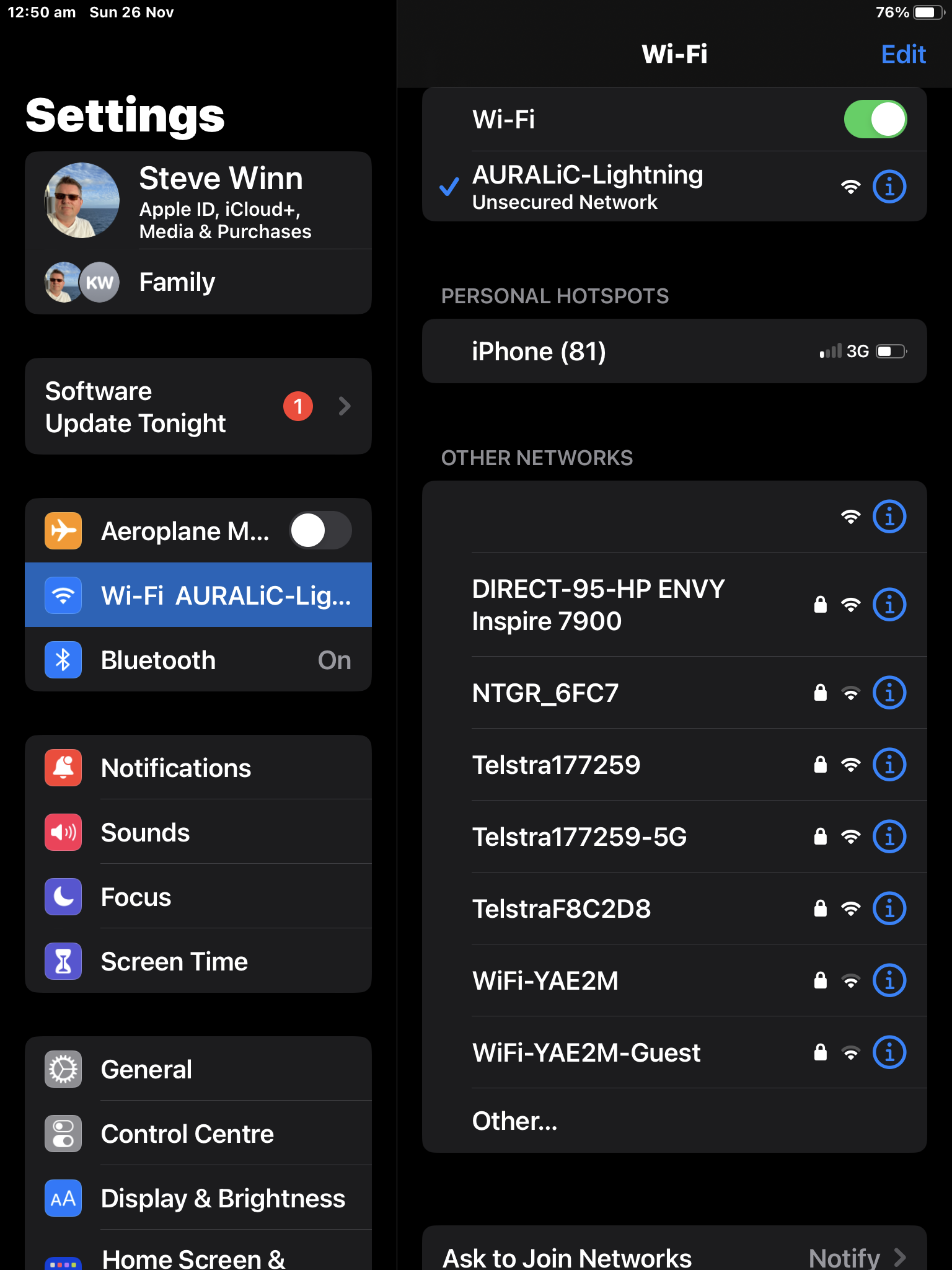Tap the General gear icon
The height and width of the screenshot is (1270, 952).
63,1069
